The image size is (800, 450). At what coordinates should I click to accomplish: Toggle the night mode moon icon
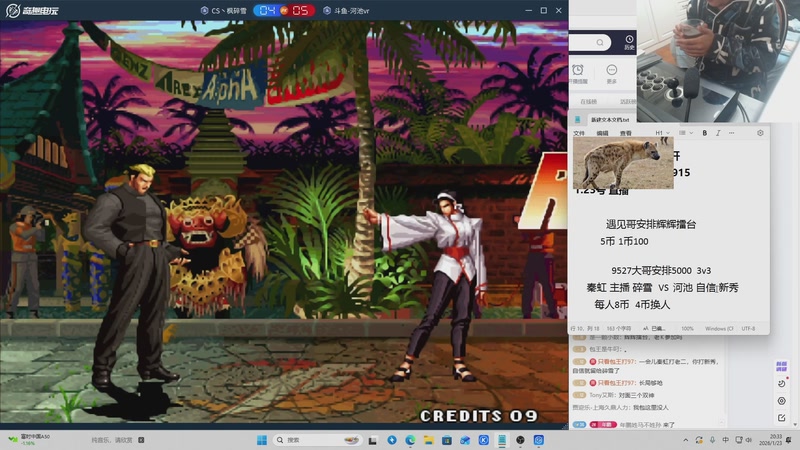click(782, 383)
